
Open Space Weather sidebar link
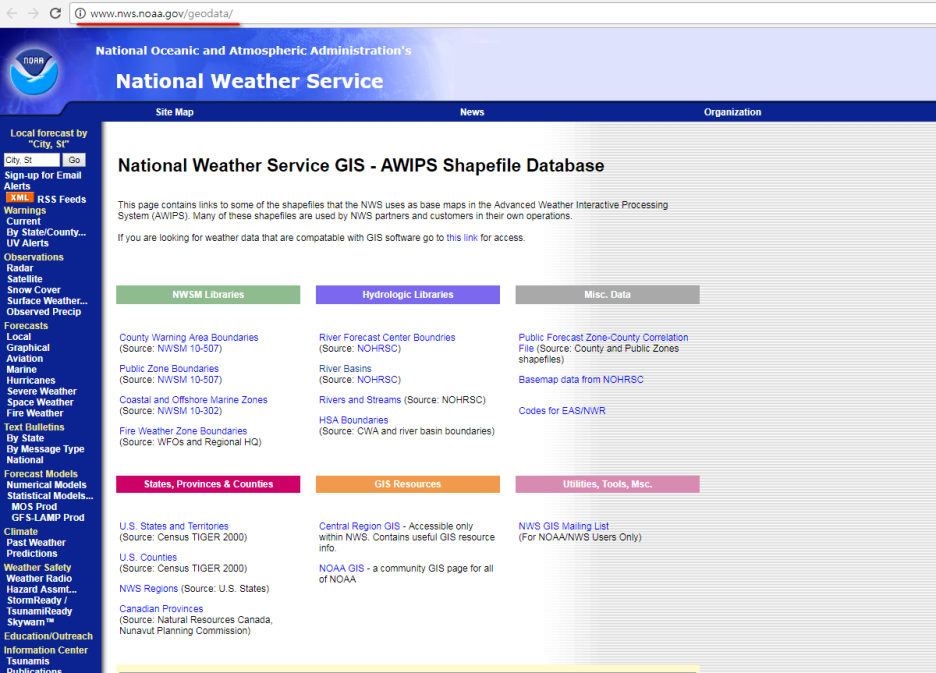pos(40,402)
